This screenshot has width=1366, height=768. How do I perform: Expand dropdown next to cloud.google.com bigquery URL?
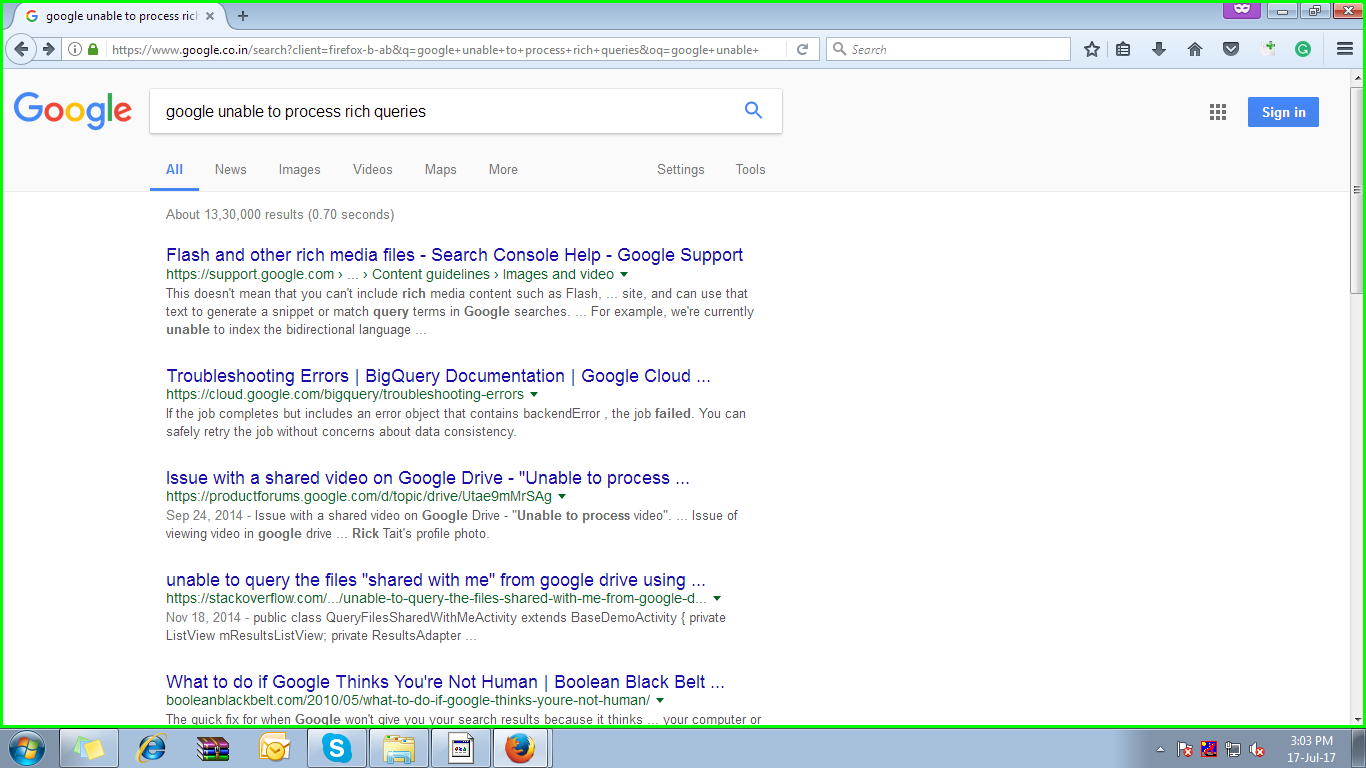[534, 395]
